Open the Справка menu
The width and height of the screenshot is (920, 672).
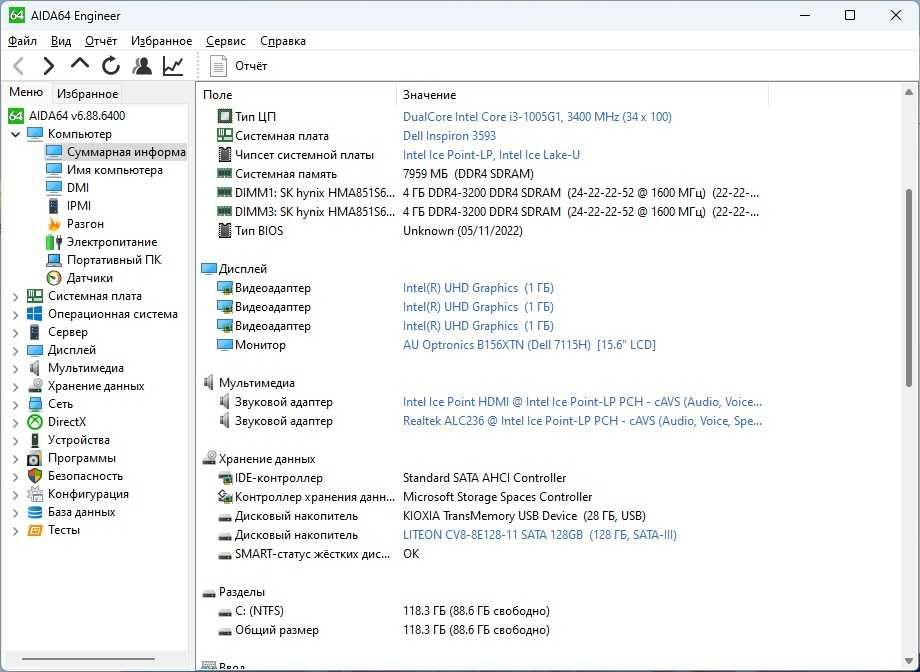tap(283, 41)
